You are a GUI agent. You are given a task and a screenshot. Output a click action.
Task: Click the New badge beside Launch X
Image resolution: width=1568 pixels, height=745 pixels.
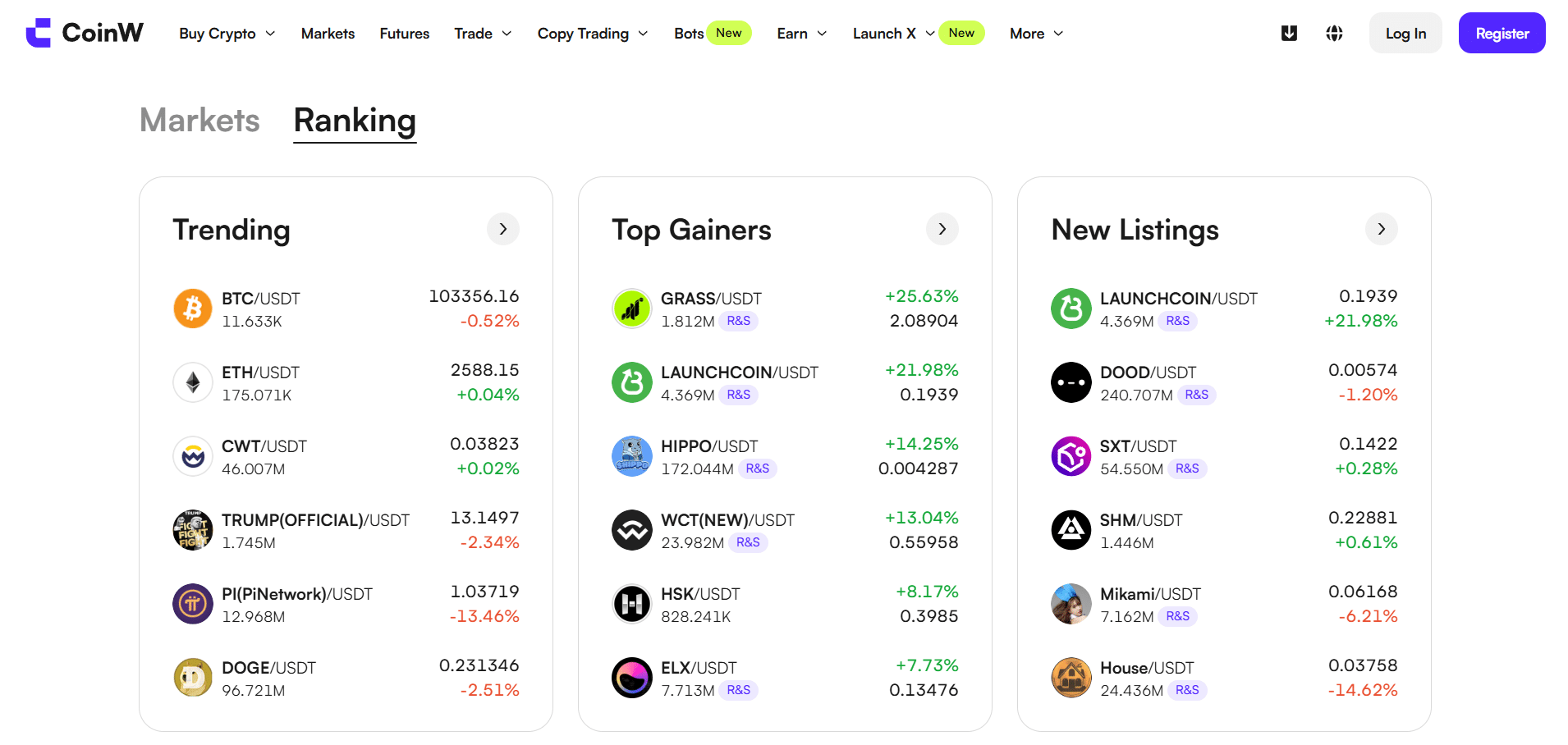coord(961,33)
